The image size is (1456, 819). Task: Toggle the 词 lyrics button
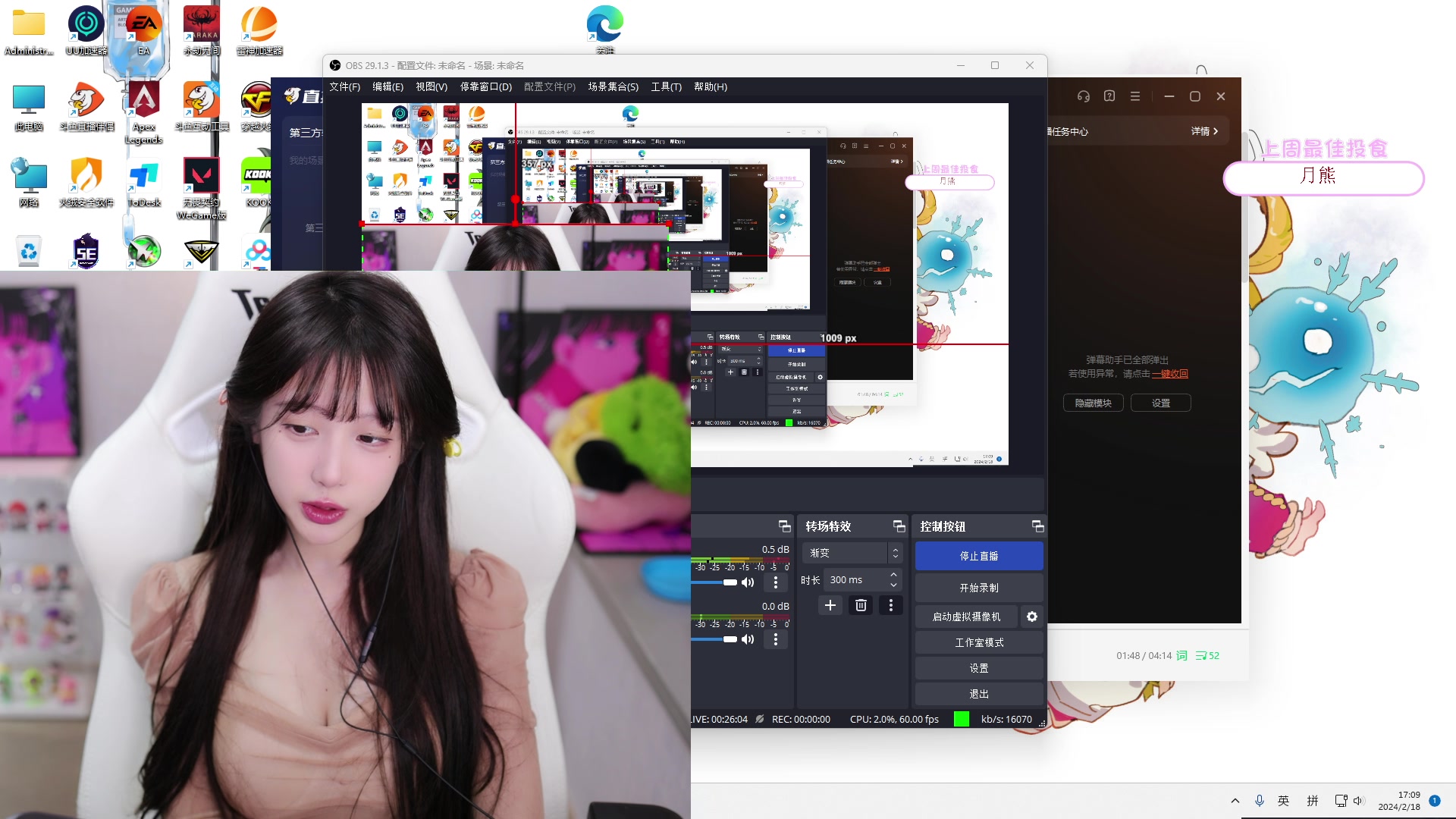click(1181, 655)
